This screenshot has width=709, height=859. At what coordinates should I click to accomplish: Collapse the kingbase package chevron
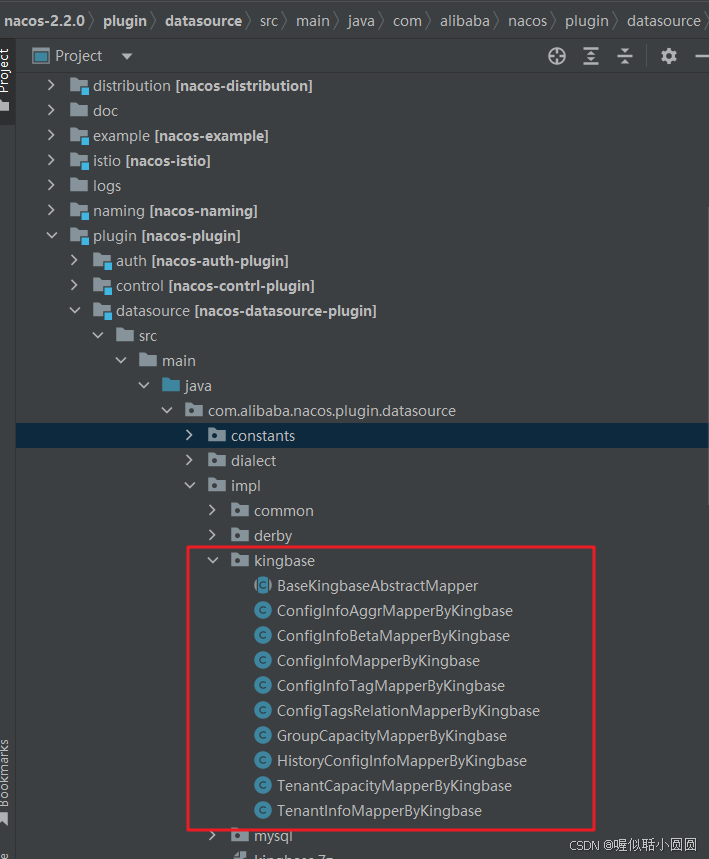[x=213, y=560]
